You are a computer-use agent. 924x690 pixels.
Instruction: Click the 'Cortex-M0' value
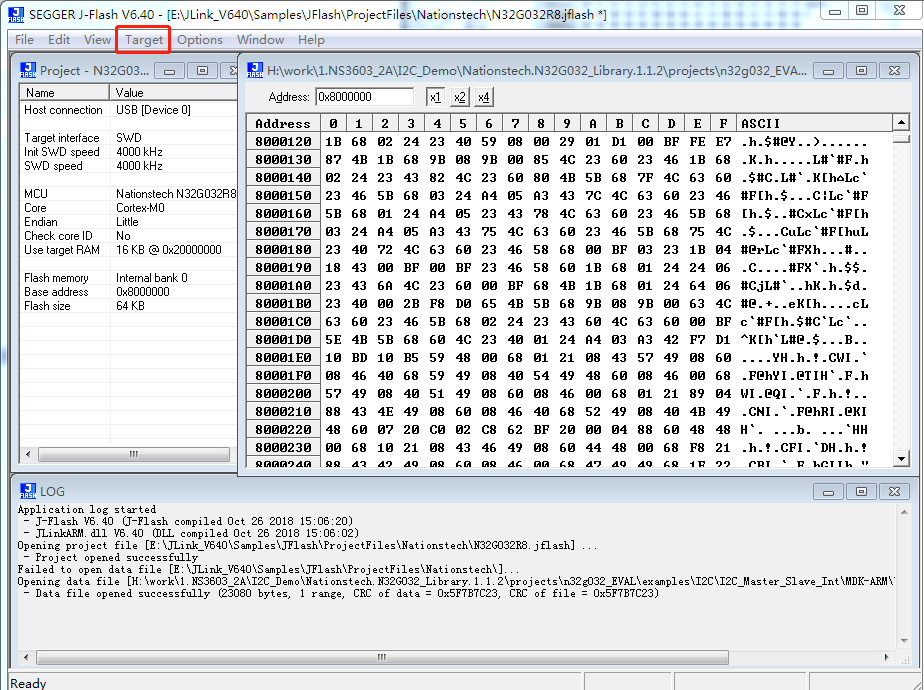click(140, 208)
